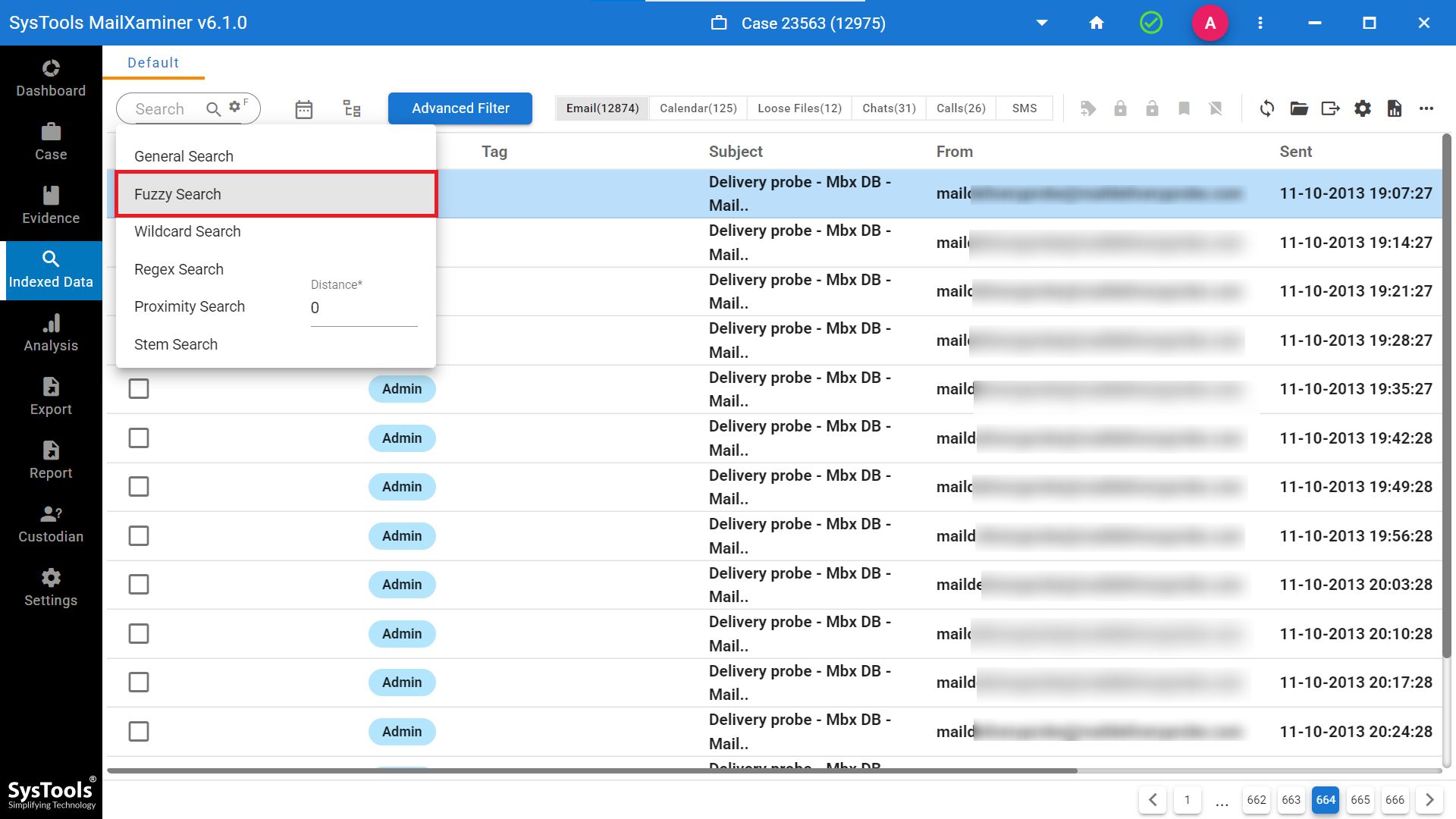1456x819 pixels.
Task: Select Indexed Data in the sidebar
Action: tap(51, 270)
